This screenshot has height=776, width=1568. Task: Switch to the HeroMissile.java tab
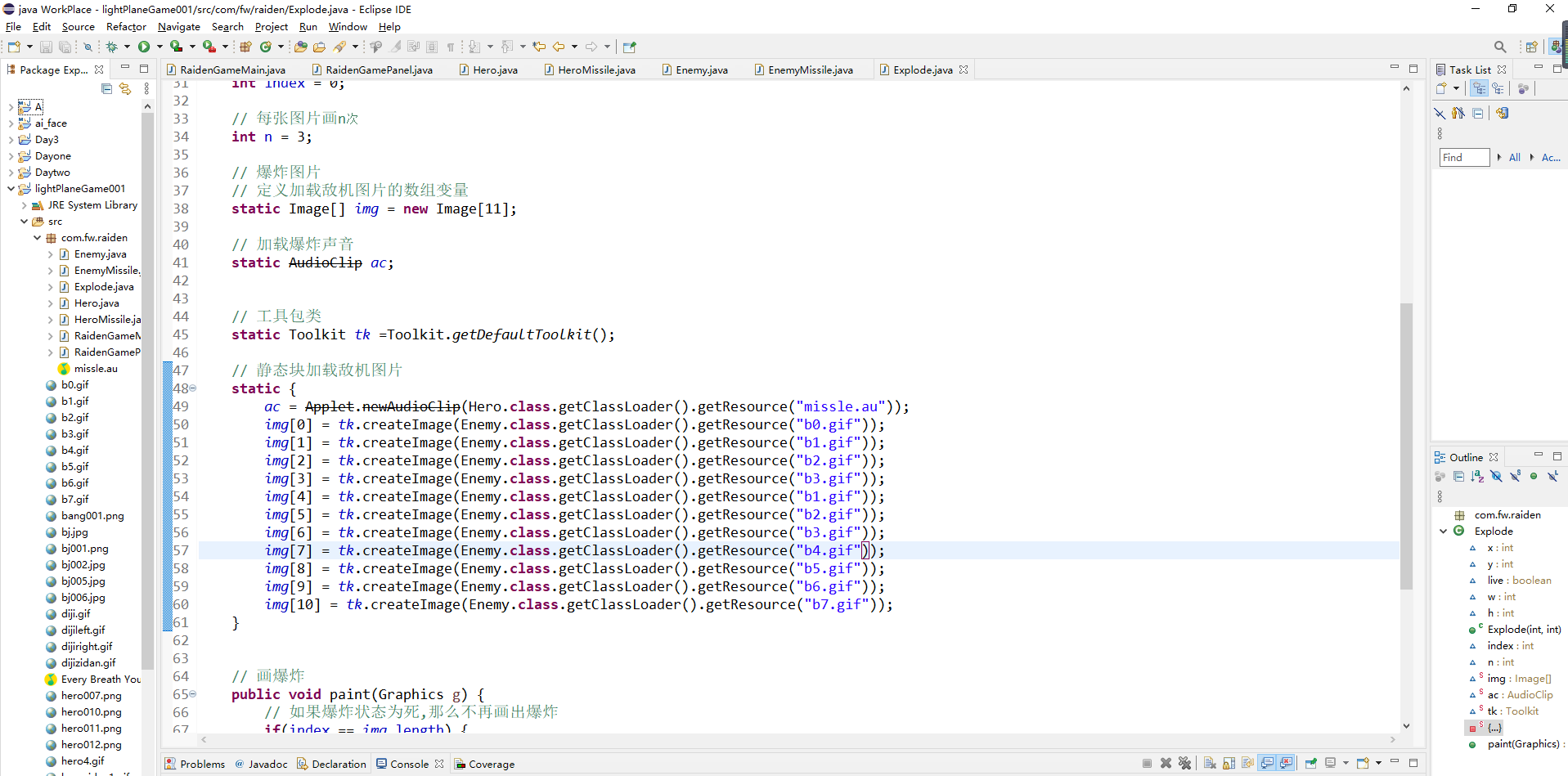pos(589,70)
